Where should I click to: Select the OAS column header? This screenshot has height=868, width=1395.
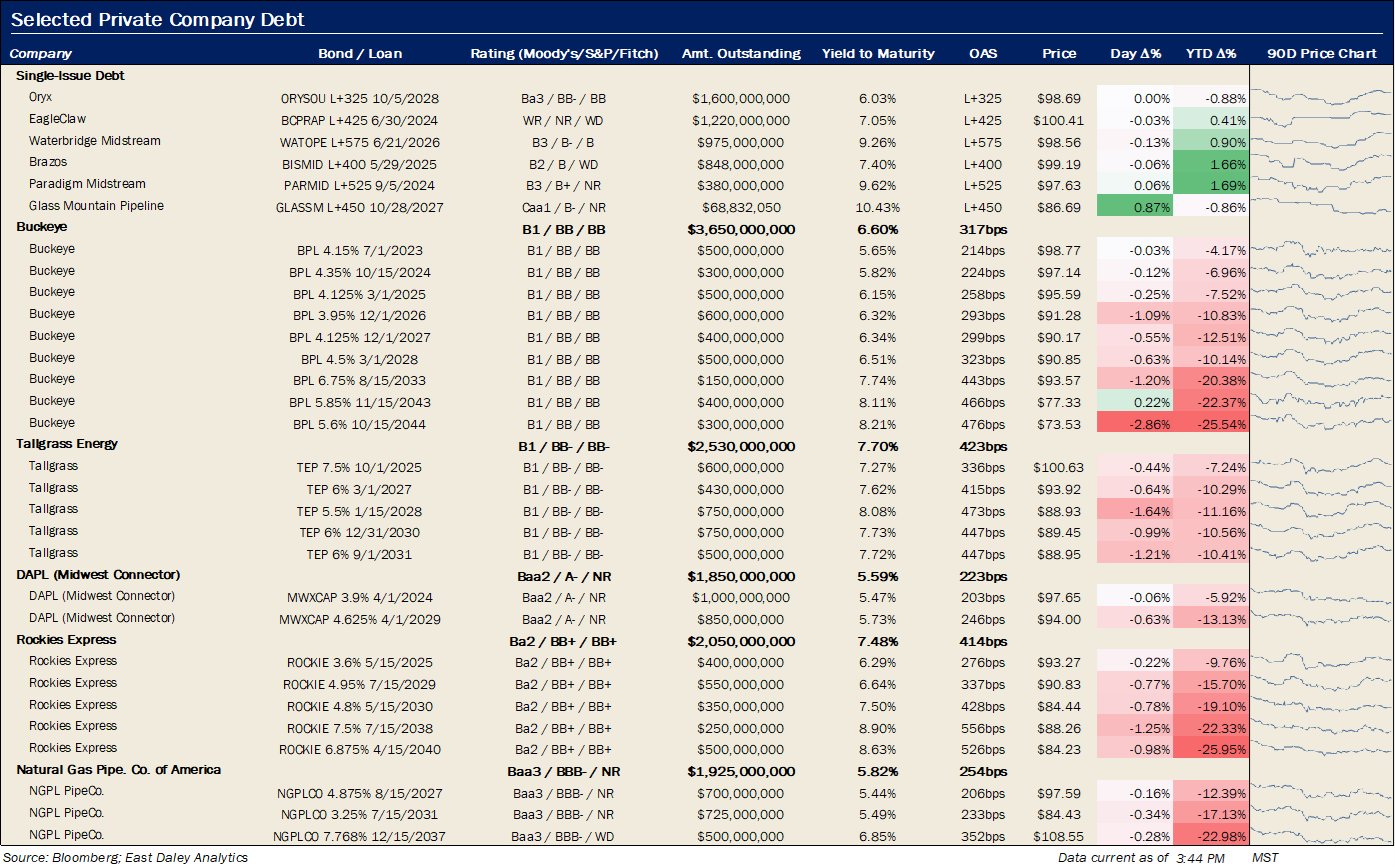point(984,54)
